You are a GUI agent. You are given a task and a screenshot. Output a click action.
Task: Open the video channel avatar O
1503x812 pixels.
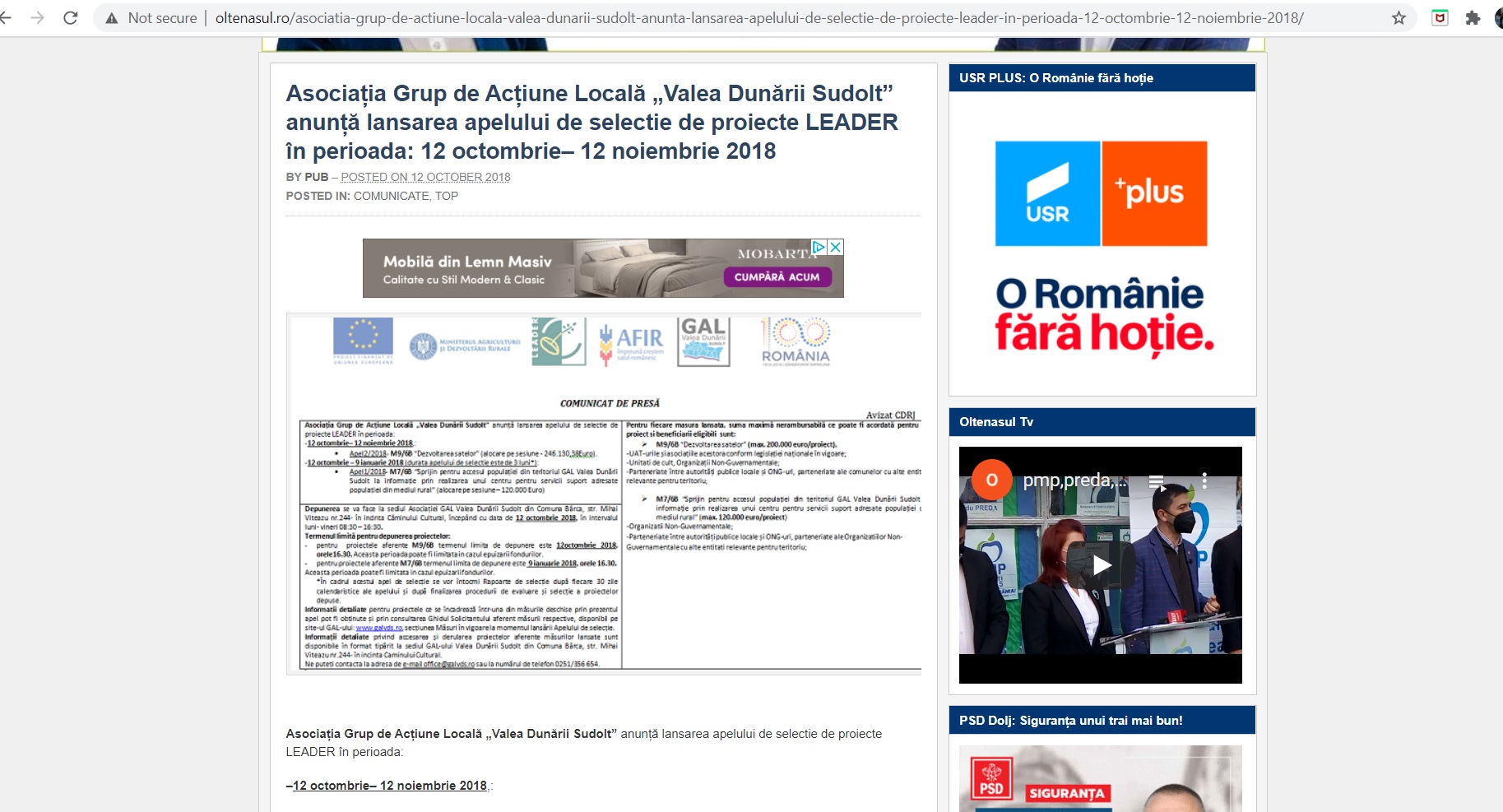991,480
